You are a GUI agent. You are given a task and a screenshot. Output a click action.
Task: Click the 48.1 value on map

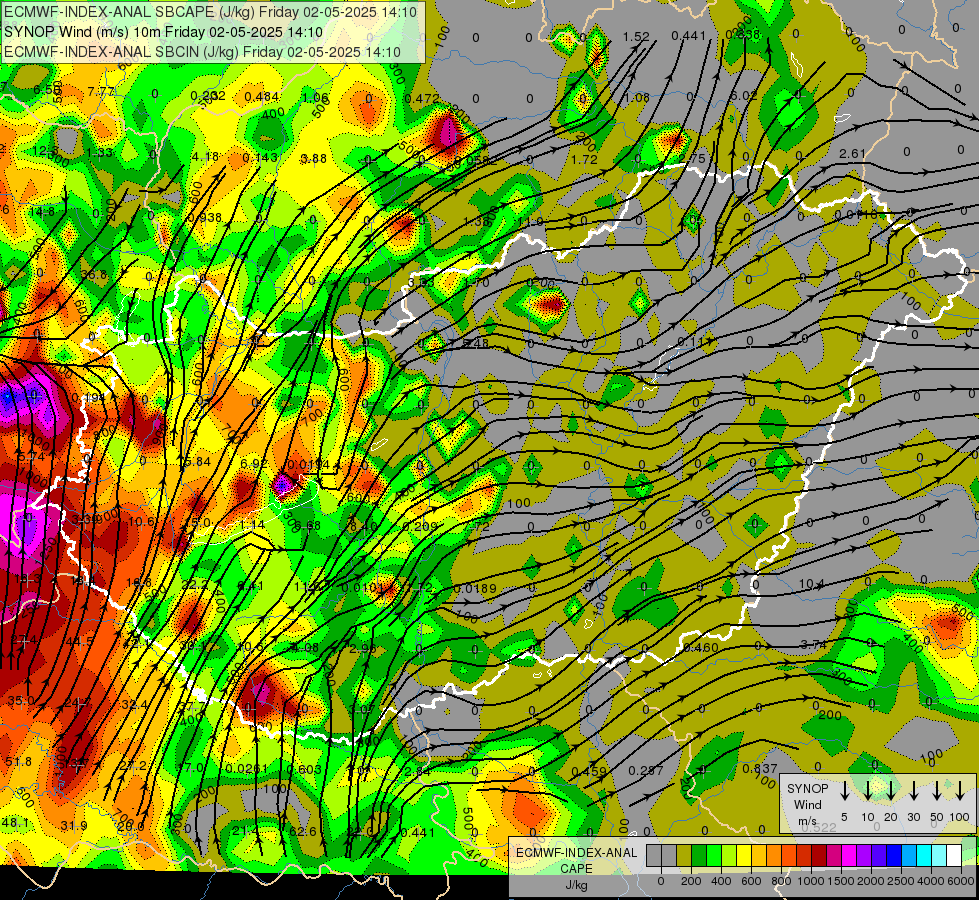[x=15, y=823]
